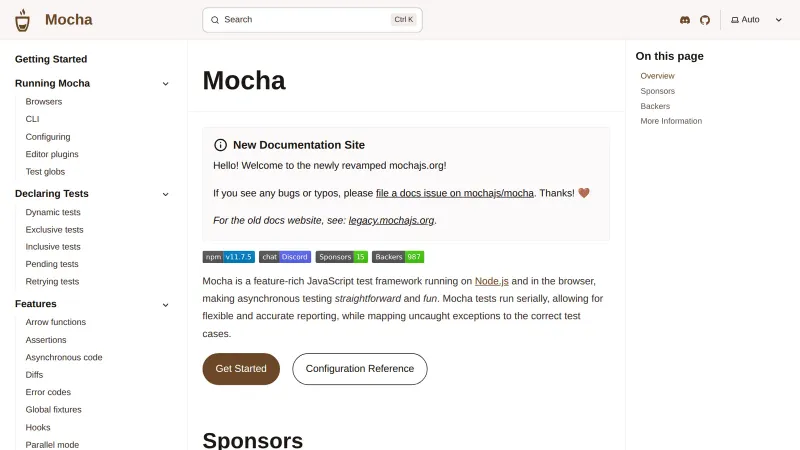Click the Get Started button
The height and width of the screenshot is (450, 800).
pos(241,368)
